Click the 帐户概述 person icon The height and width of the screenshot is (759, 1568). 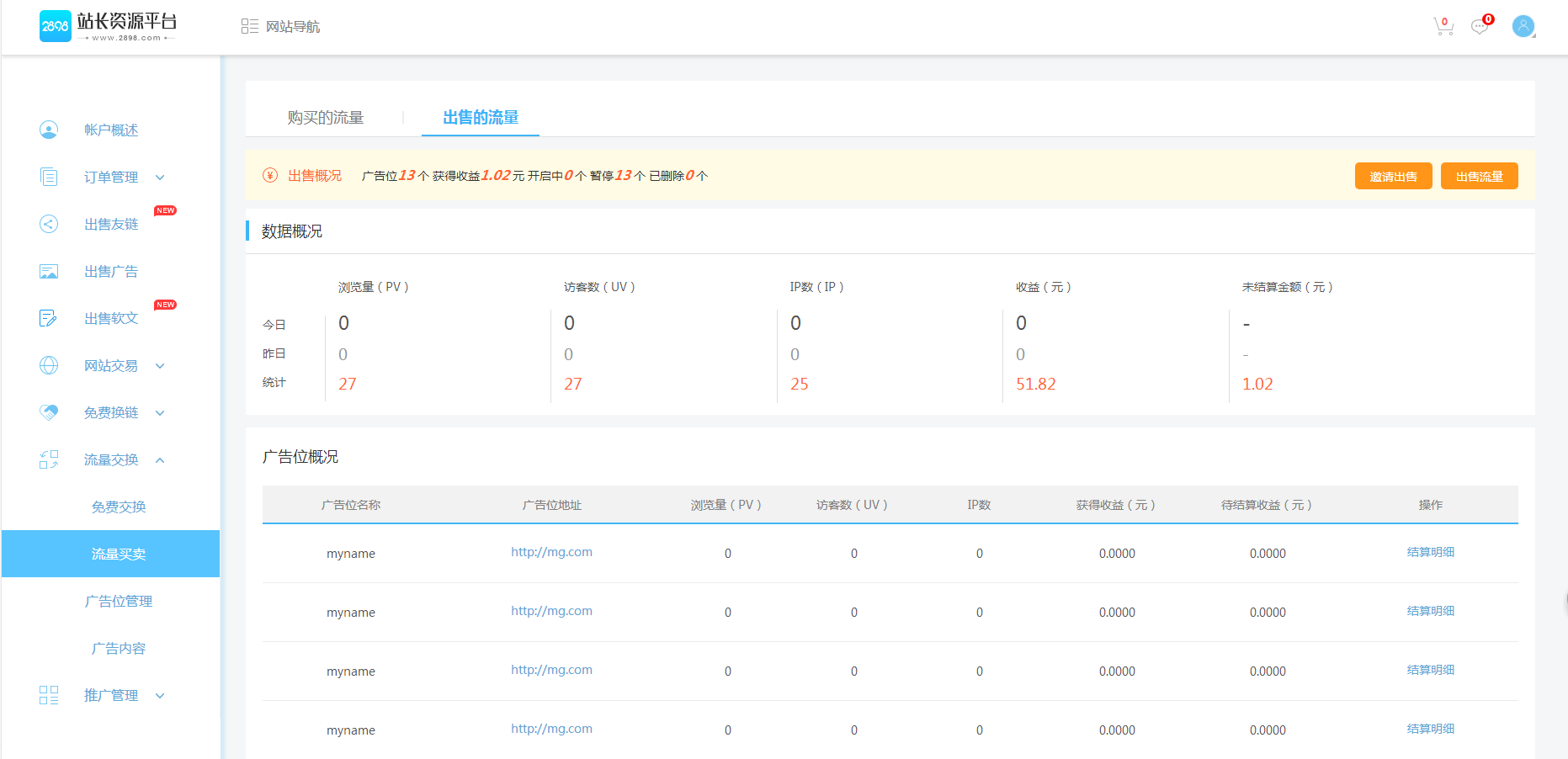pos(49,130)
